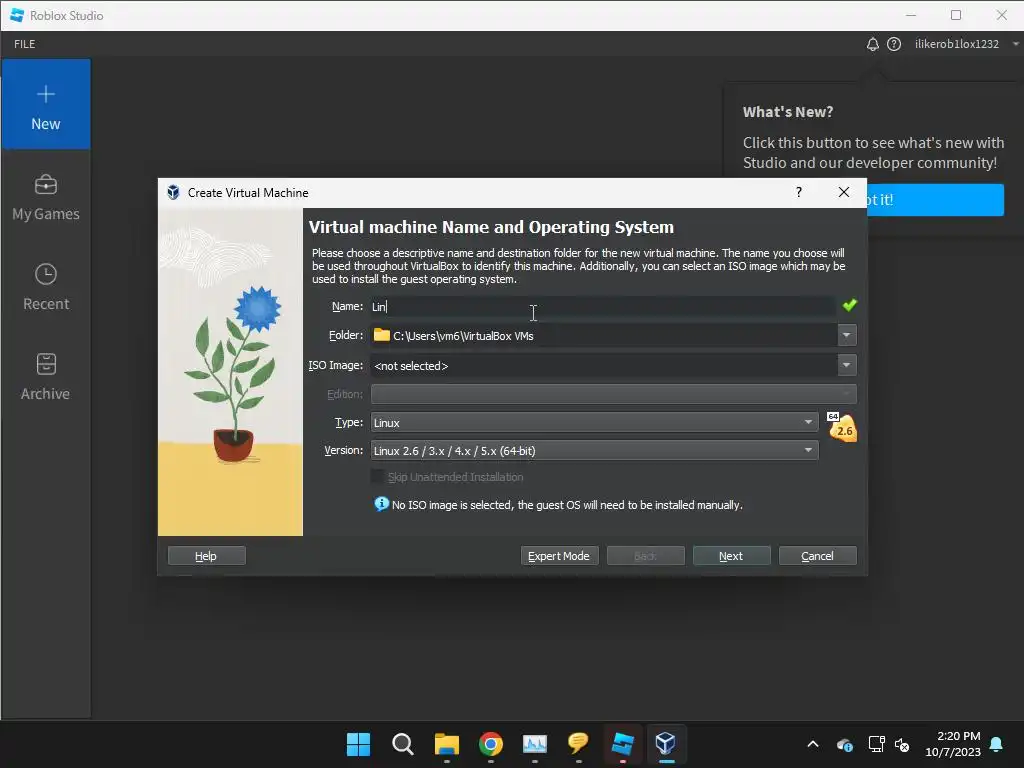Click the cloud sync tray icon
1024x768 pixels.
click(x=844, y=744)
